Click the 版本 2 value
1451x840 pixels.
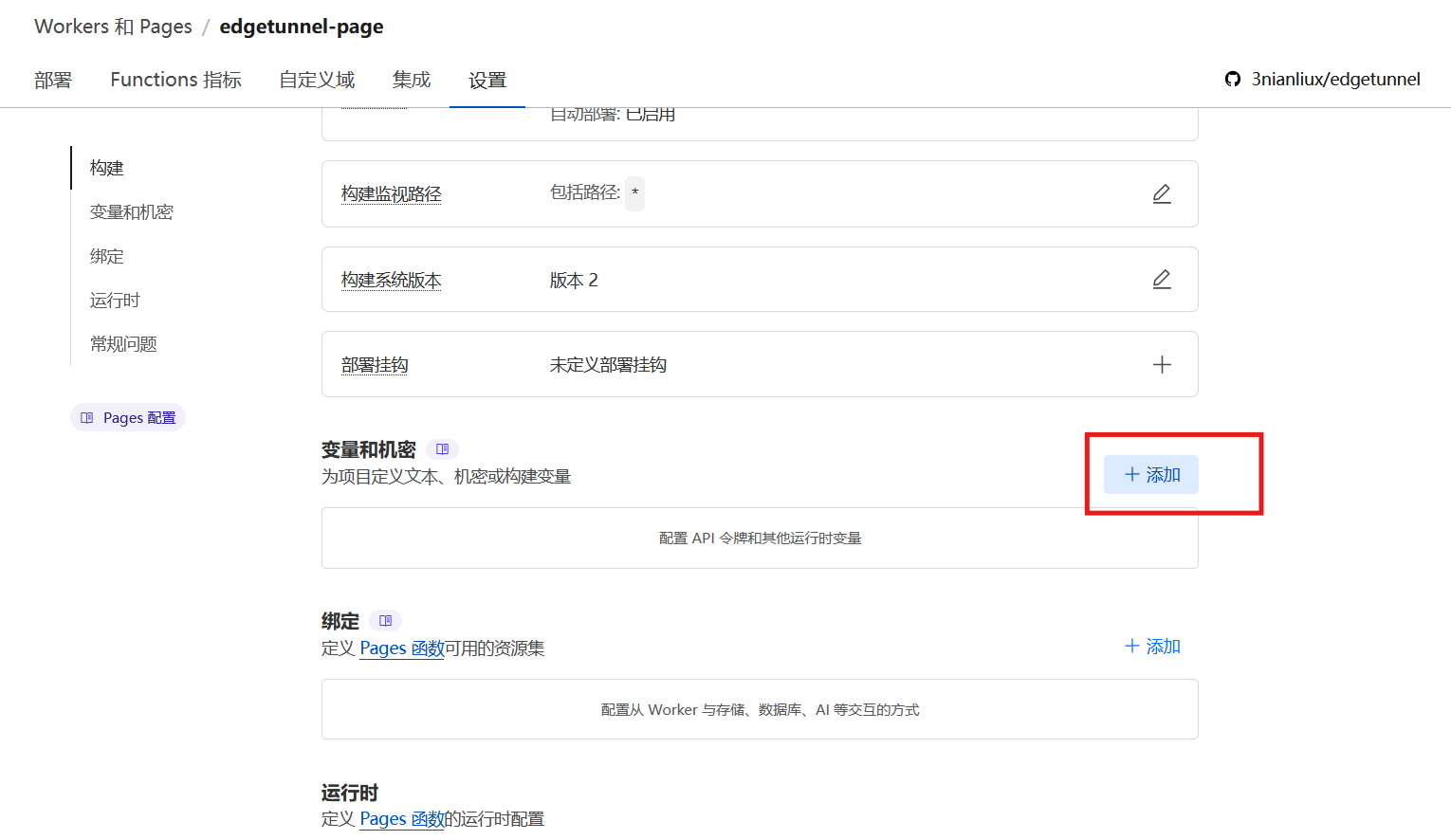point(574,280)
